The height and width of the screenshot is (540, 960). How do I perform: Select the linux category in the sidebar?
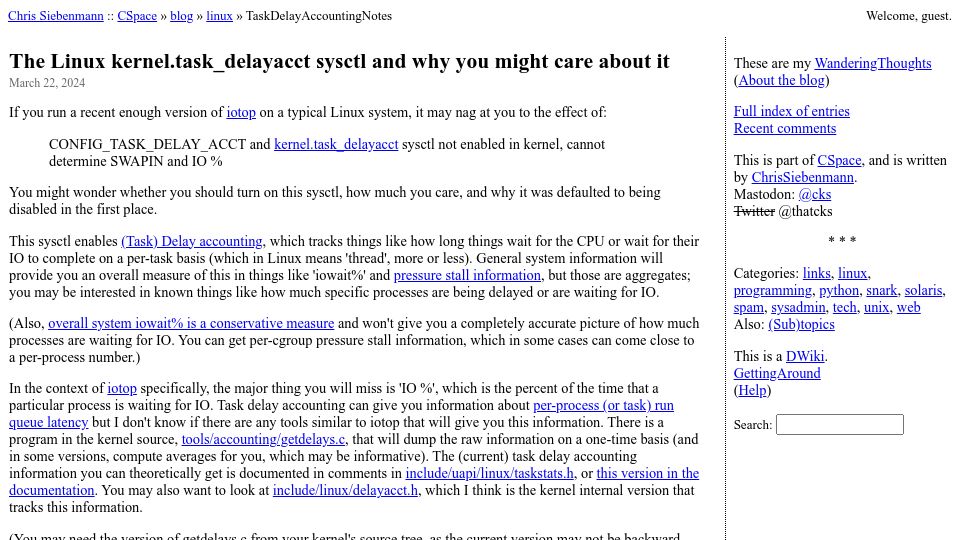click(x=852, y=273)
